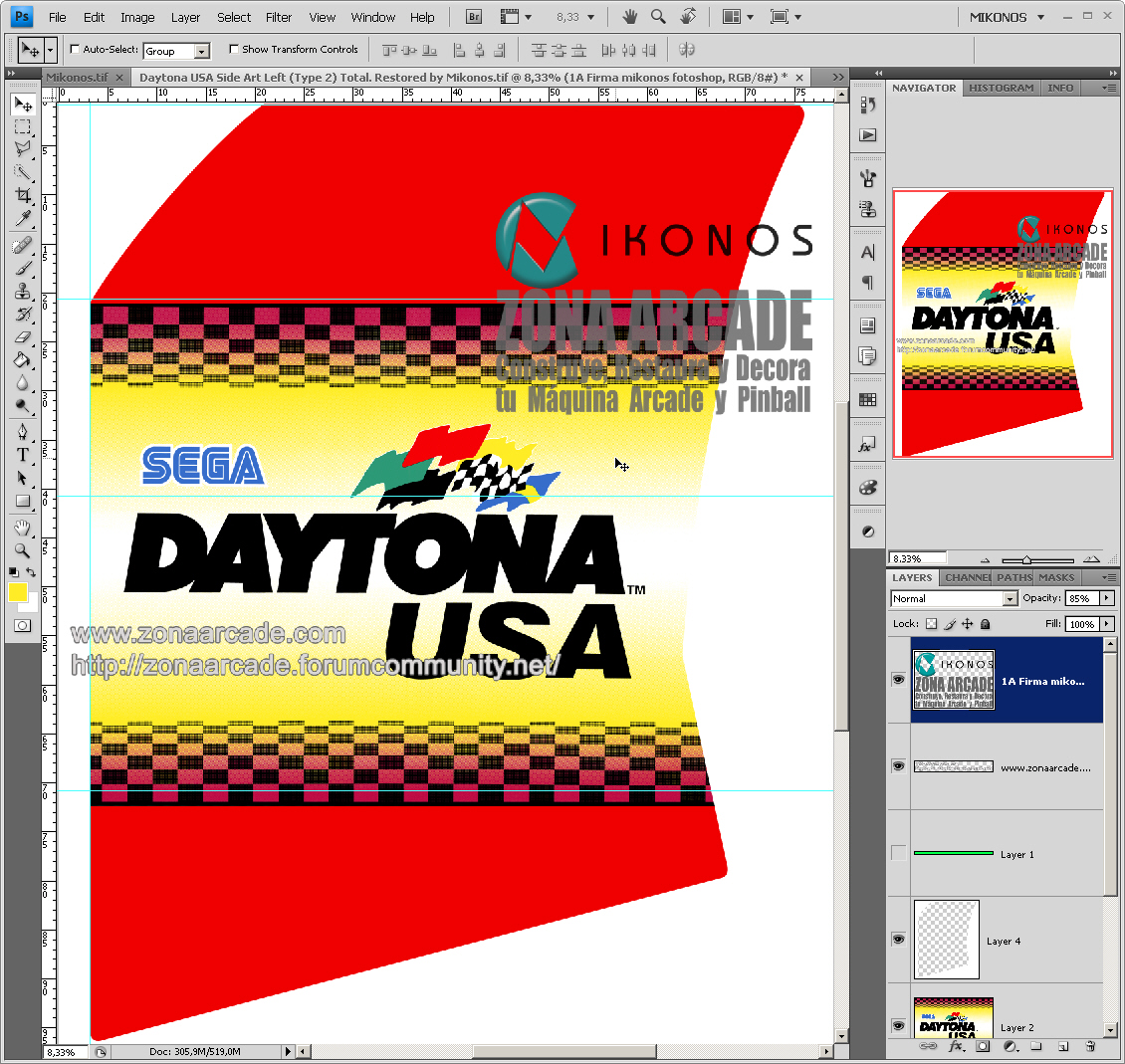Enable Show Transform Controls checkbox
Viewport: 1125px width, 1064px height.
233,50
